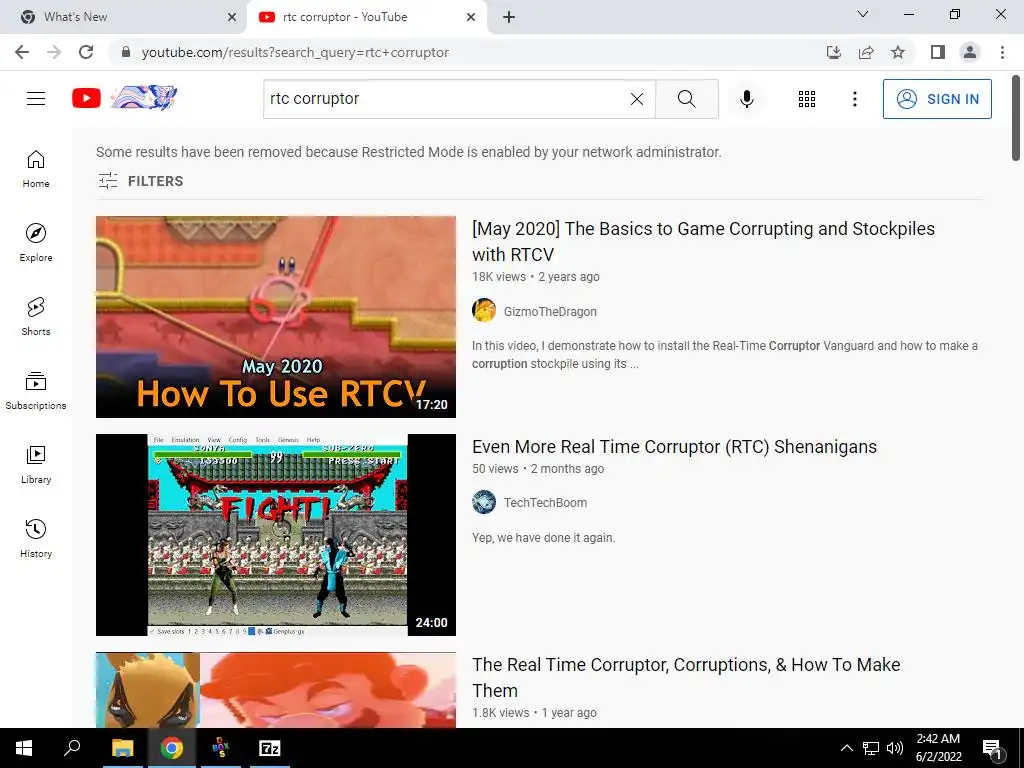Viewport: 1024px width, 768px height.
Task: Clear the search box with the X
Action: pyautogui.click(x=637, y=99)
